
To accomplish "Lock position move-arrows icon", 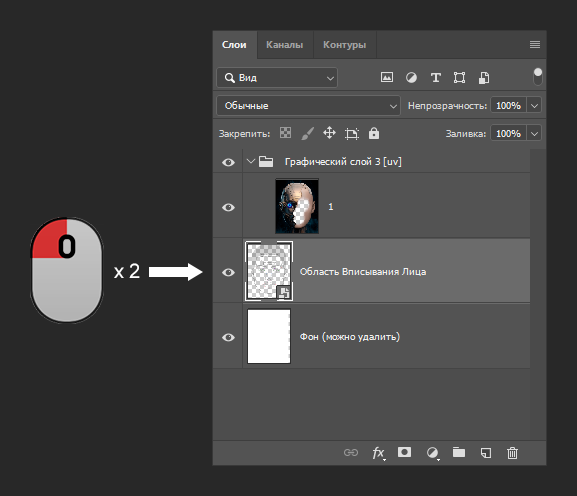I will click(x=329, y=133).
